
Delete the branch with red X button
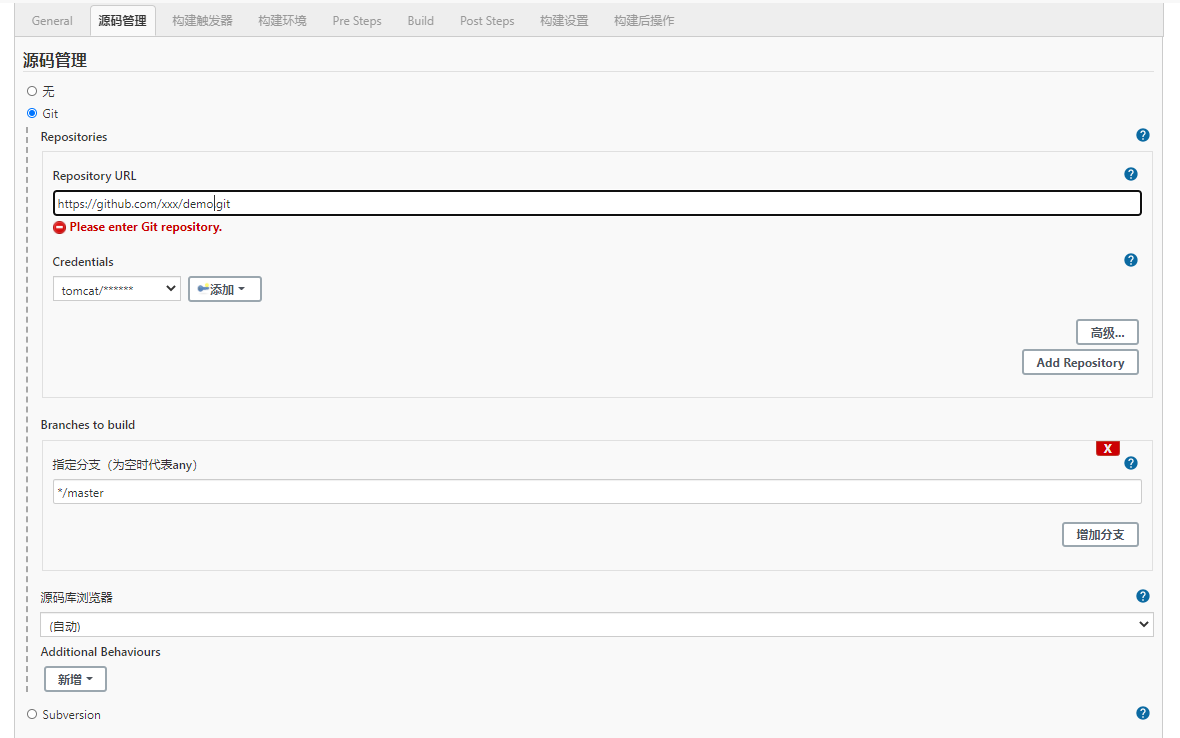point(1107,448)
